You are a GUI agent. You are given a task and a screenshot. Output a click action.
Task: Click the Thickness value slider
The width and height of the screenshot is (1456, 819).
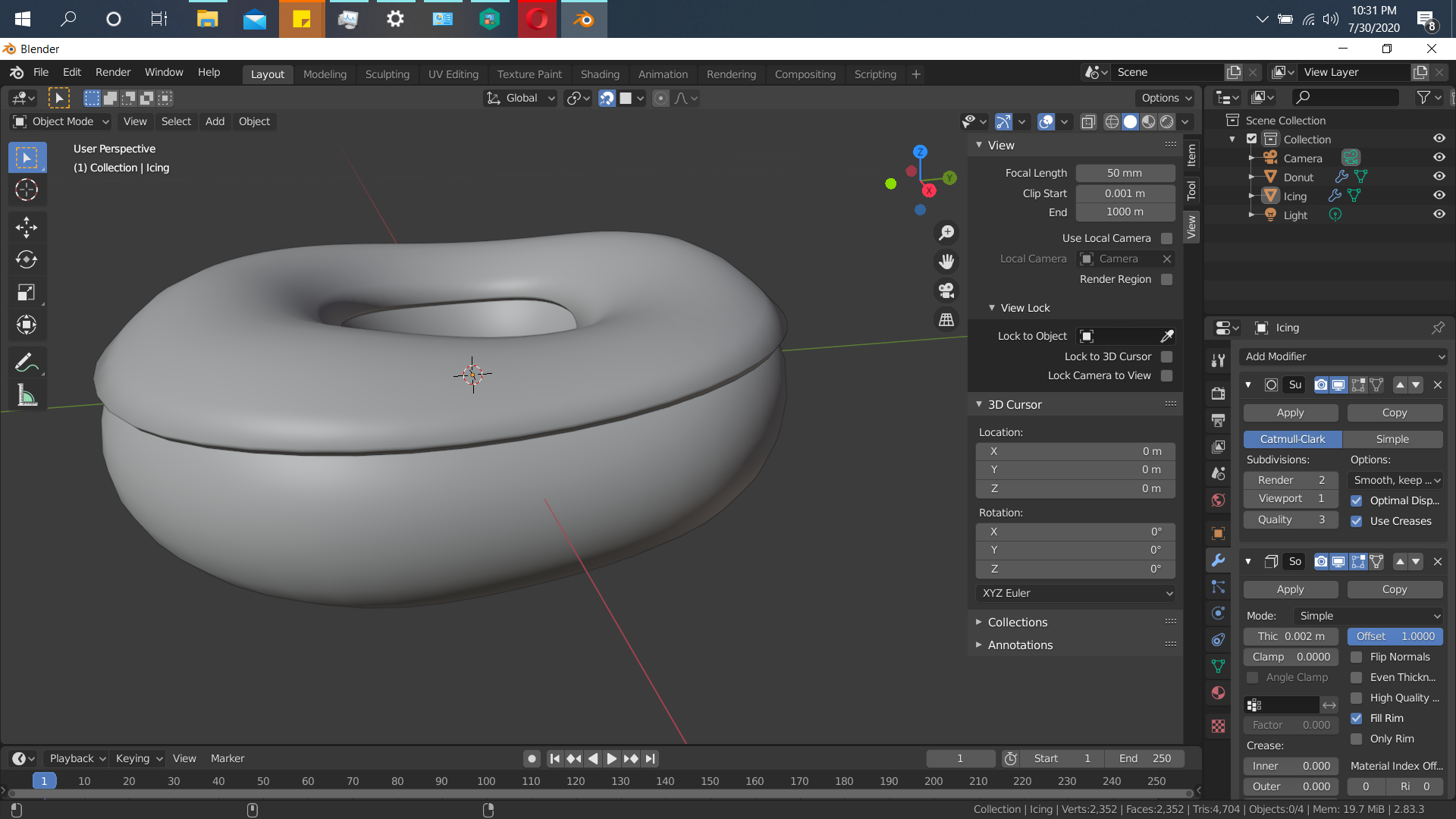(x=1291, y=636)
